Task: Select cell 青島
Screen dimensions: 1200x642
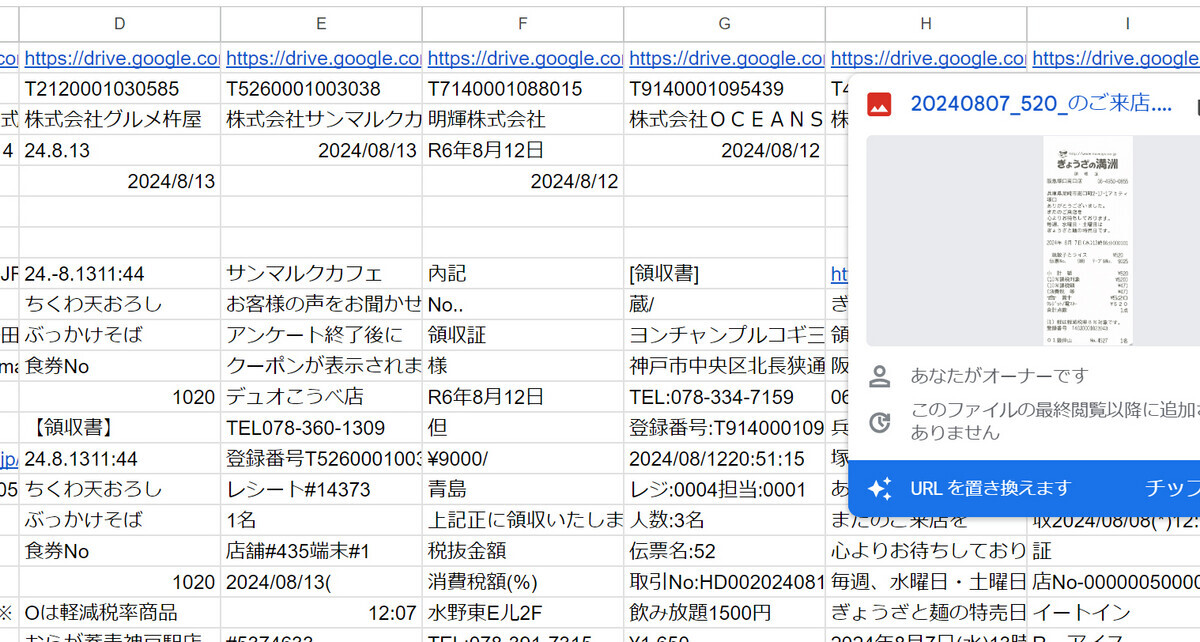Action: [523, 490]
